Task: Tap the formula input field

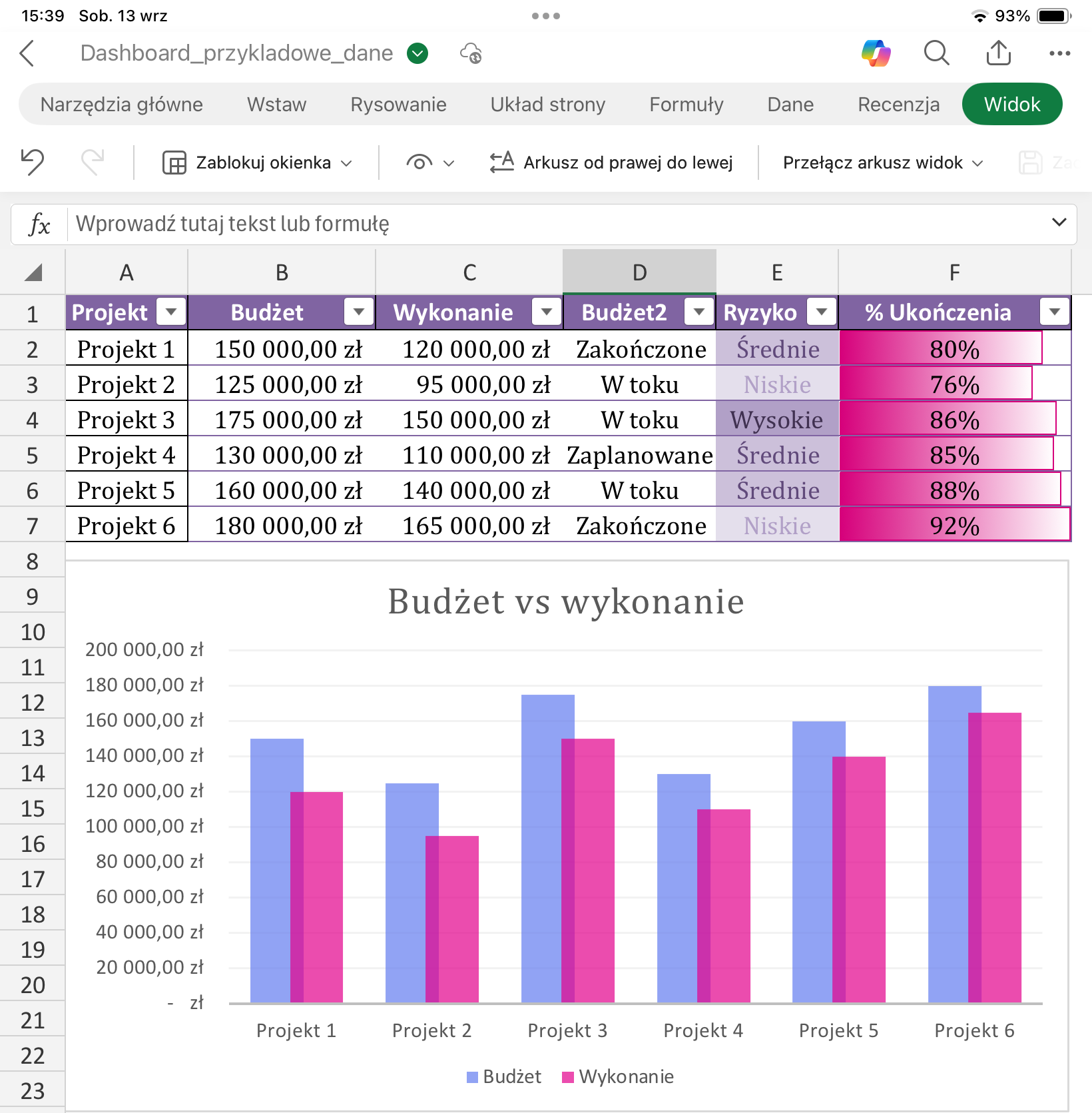Action: [x=559, y=224]
